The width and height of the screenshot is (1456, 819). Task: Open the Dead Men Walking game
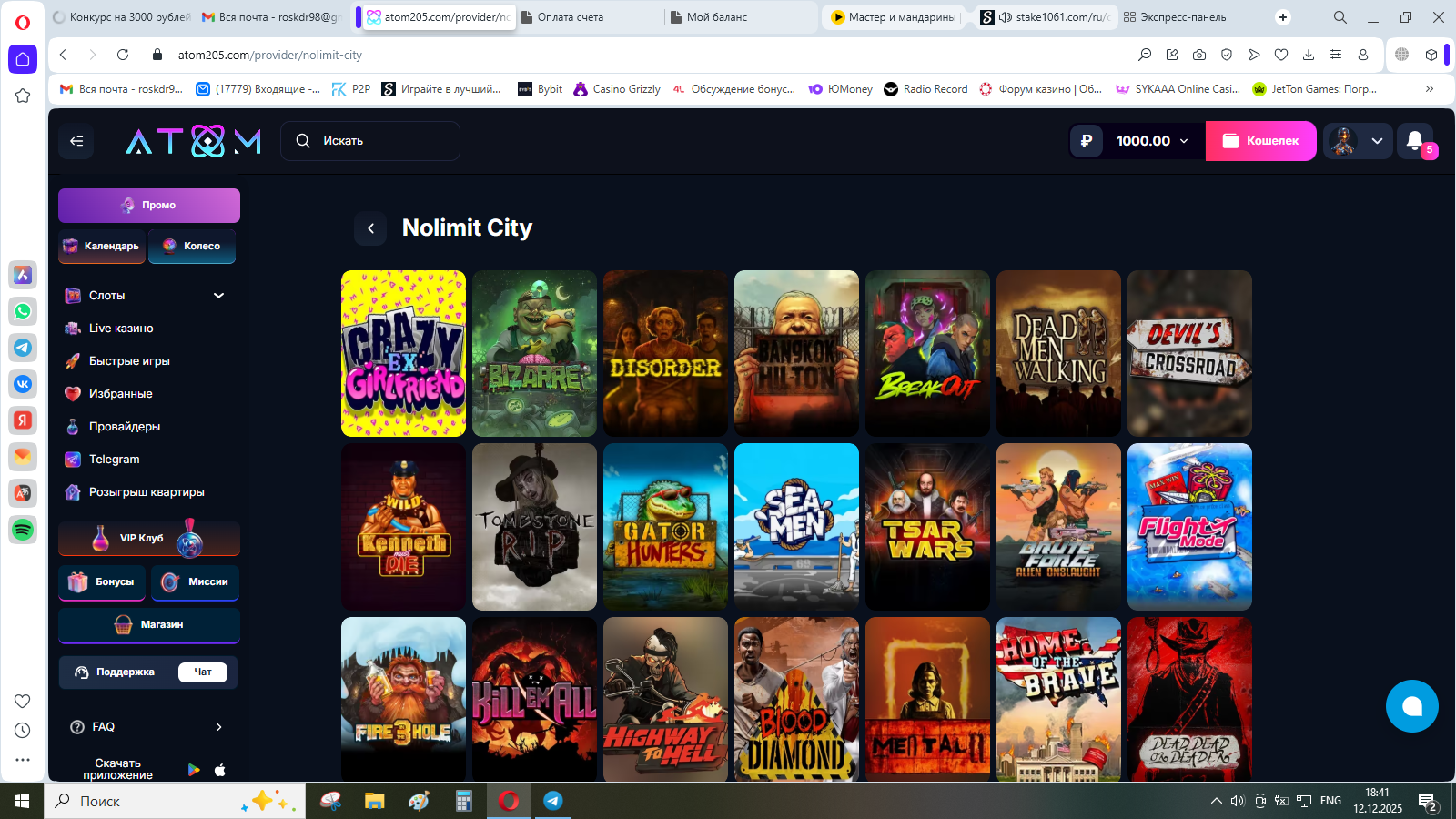tap(1058, 354)
